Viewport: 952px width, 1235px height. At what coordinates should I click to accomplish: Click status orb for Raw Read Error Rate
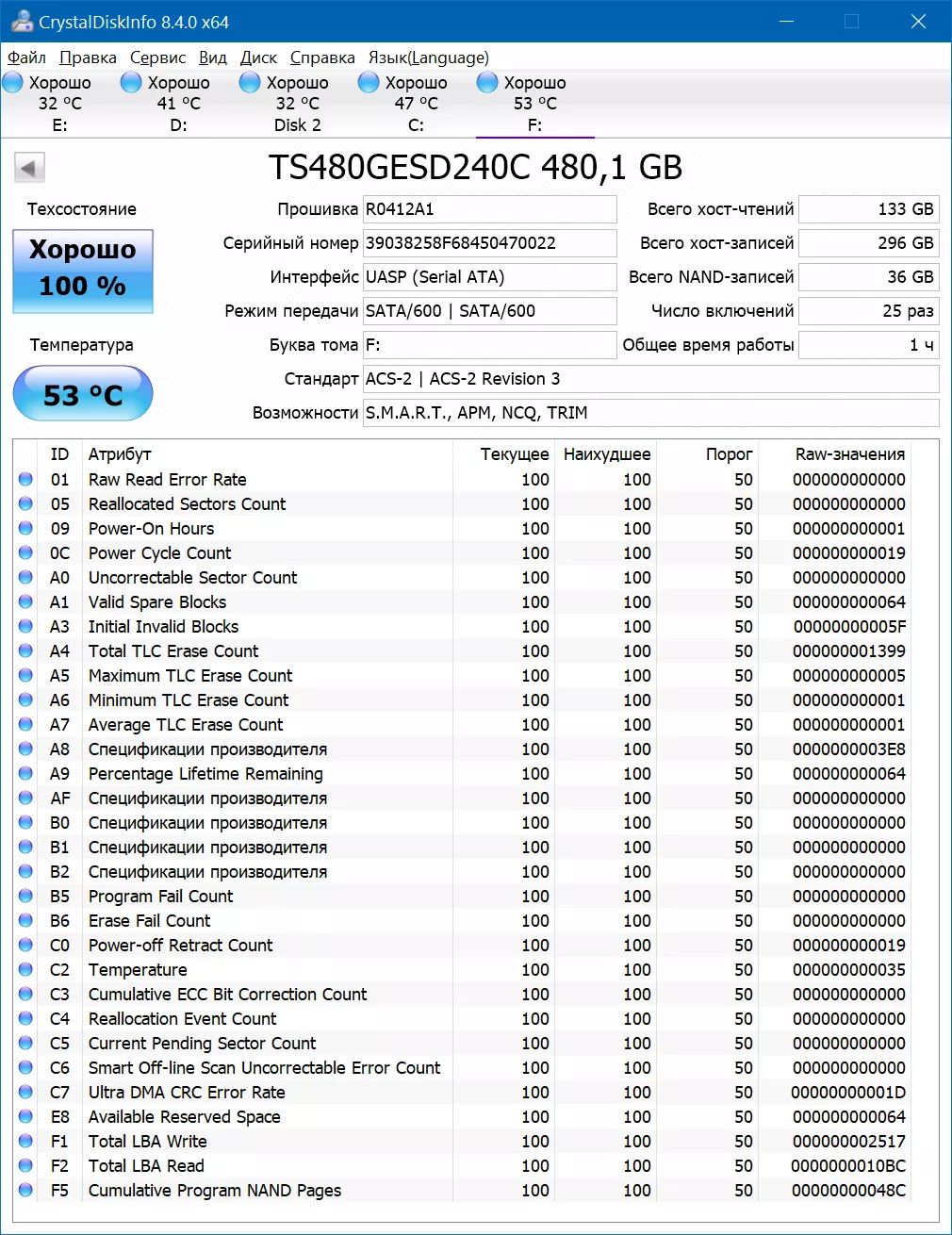pos(25,479)
